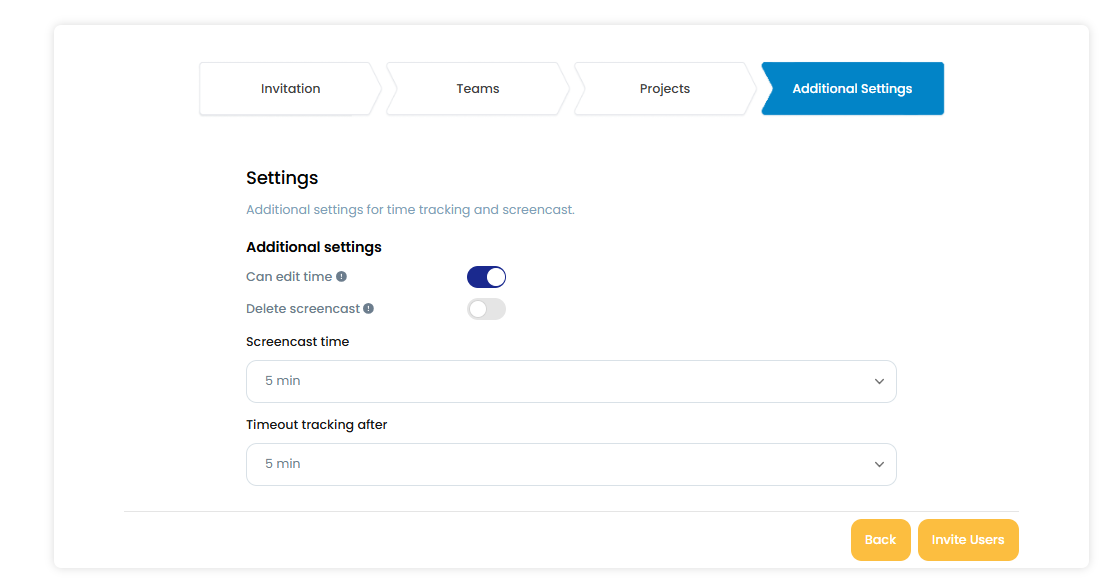Enable the Delete screencast toggle
Image resolution: width=1113 pixels, height=578 pixels.
click(486, 309)
